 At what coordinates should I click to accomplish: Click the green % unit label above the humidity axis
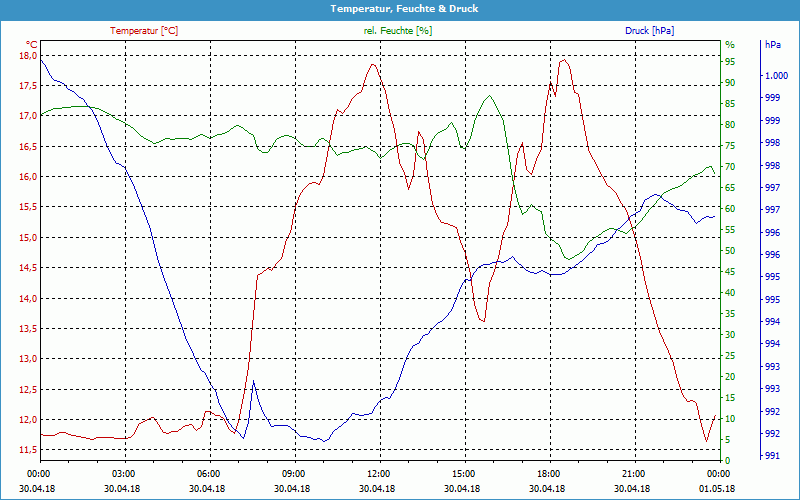[729, 45]
